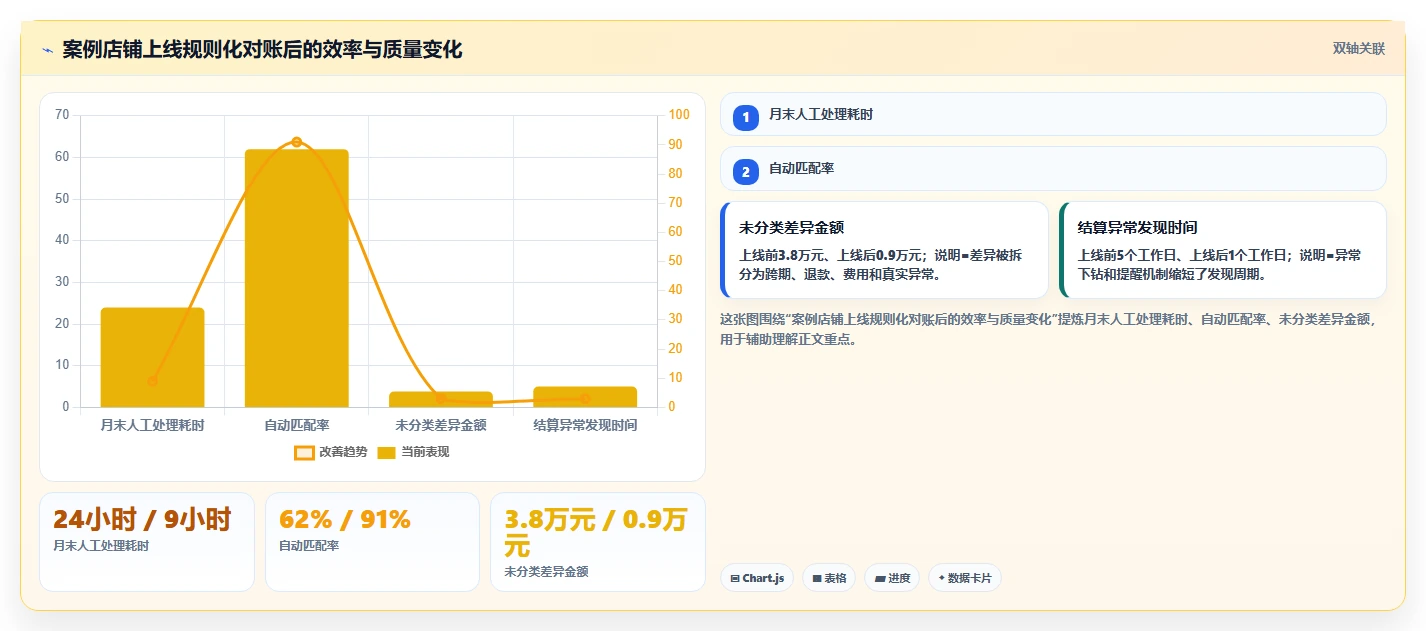Click the 月末人工处理耗时 bar in the chart
1426x631 pixels.
[x=152, y=357]
